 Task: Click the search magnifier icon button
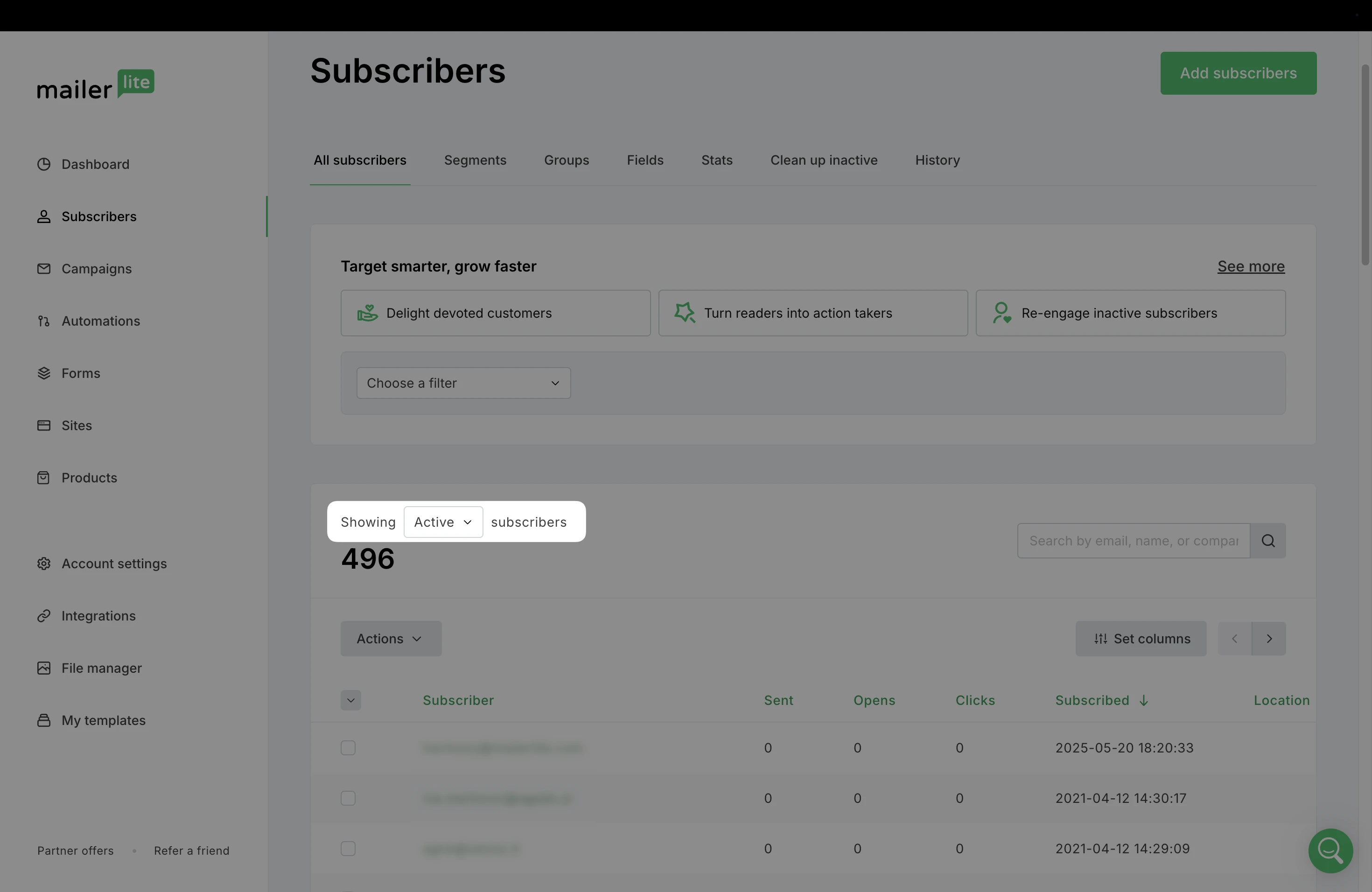coord(1267,541)
